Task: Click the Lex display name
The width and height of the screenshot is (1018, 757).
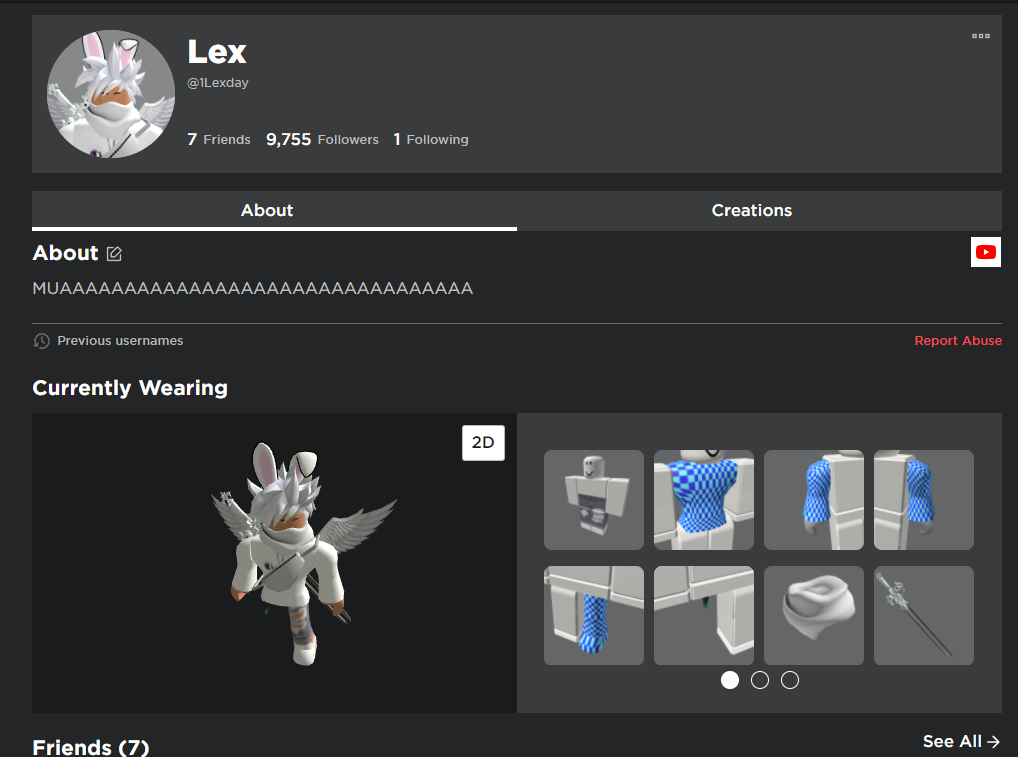Action: (217, 52)
